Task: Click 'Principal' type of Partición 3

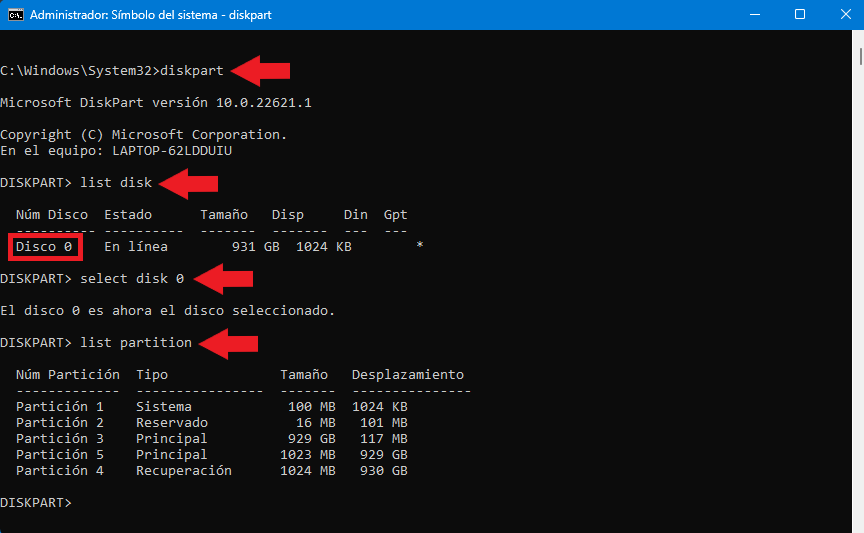Action: (171, 439)
